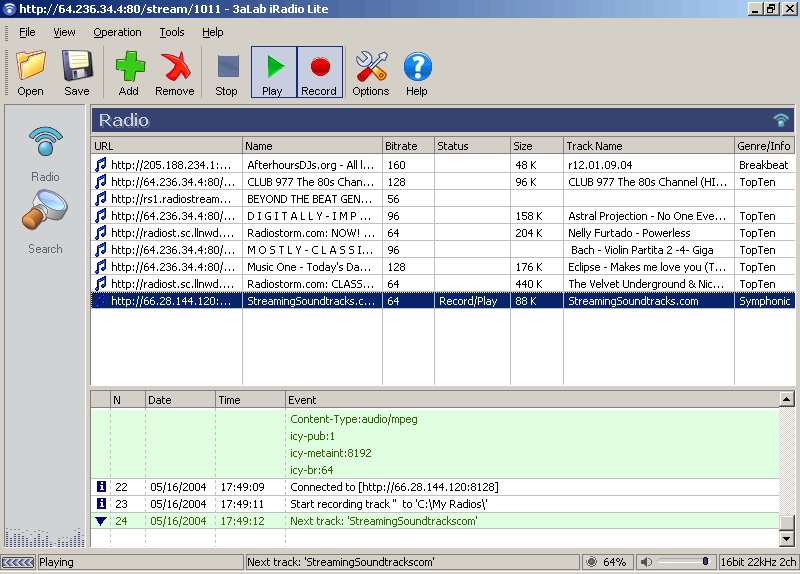Add a new radio station
This screenshot has width=800, height=574.
[129, 72]
